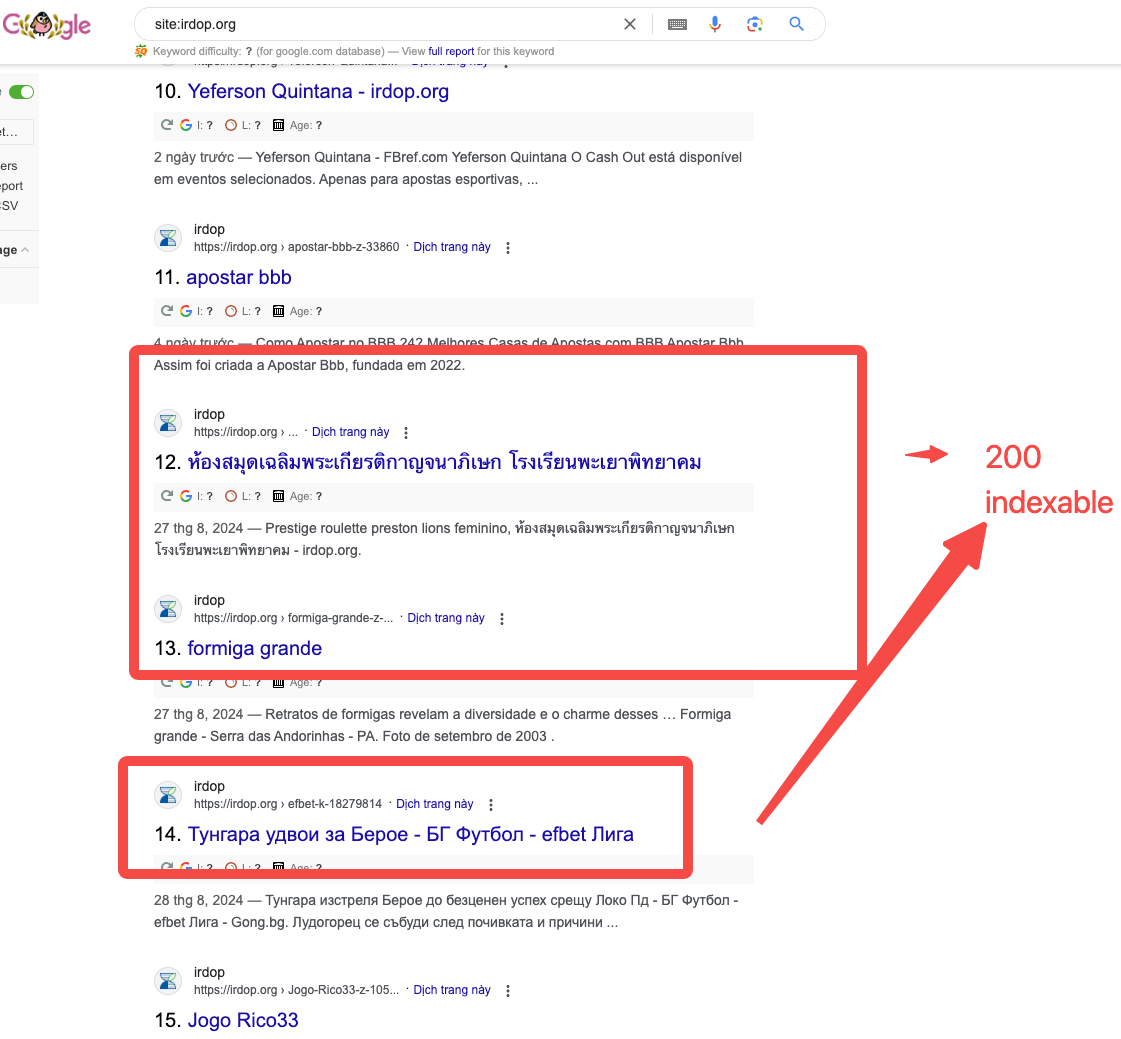This screenshot has width=1121, height=1039.
Task: Click Age archive icon under Yeferson Quintana result
Action: (x=278, y=125)
